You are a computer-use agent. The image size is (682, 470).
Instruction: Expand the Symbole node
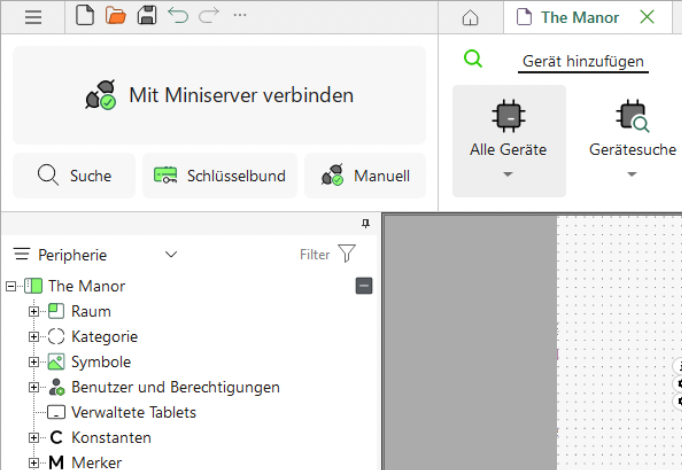34,362
